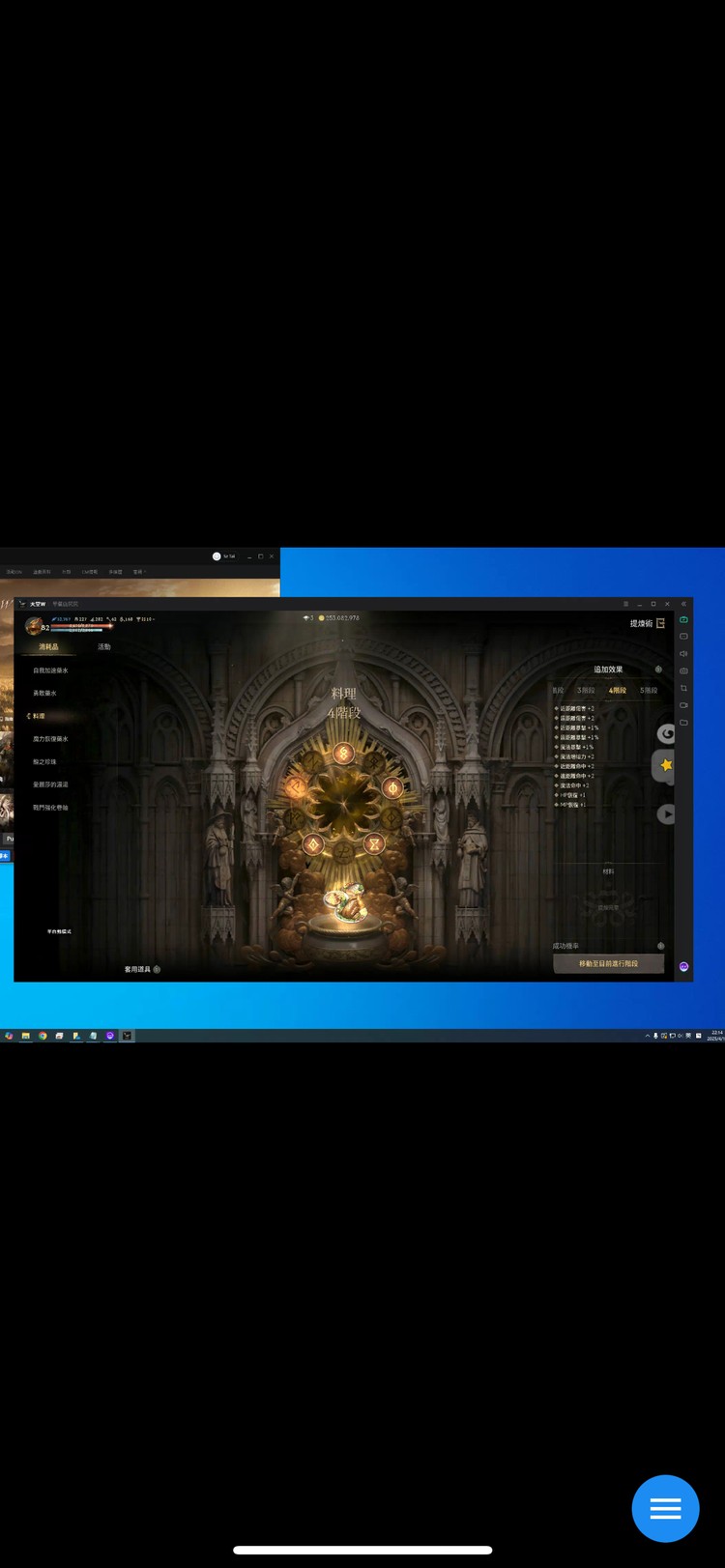Screen dimensions: 725x1568
Task: Open the green gamepad icon in emulator sidebar
Action: pyautogui.click(x=683, y=619)
